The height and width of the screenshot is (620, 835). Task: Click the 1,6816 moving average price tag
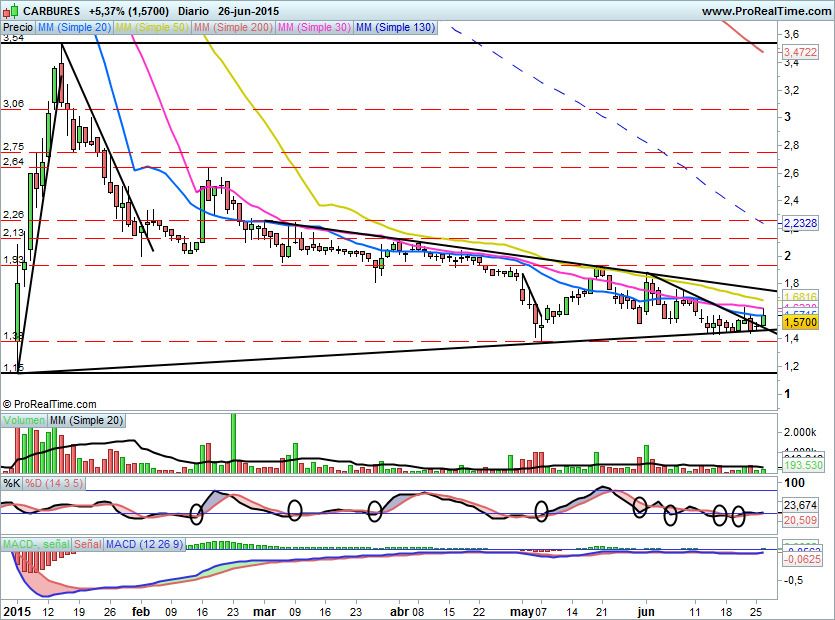tap(800, 297)
